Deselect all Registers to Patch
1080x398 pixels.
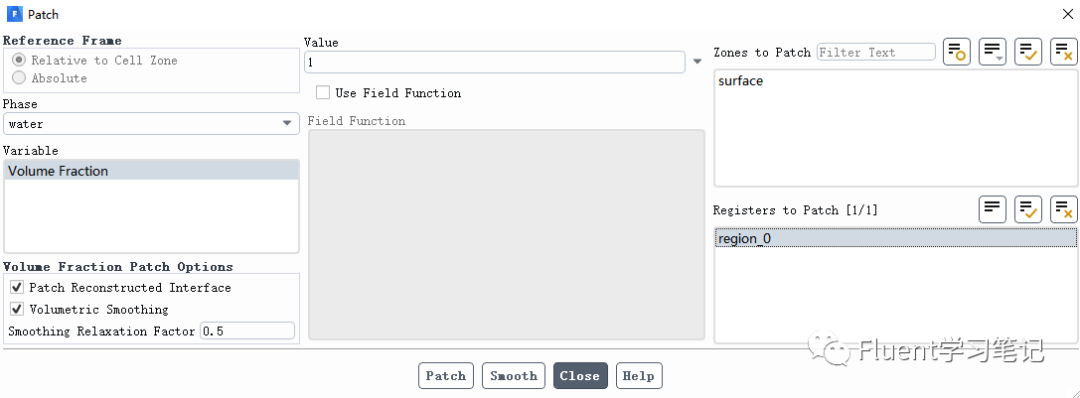(1063, 209)
